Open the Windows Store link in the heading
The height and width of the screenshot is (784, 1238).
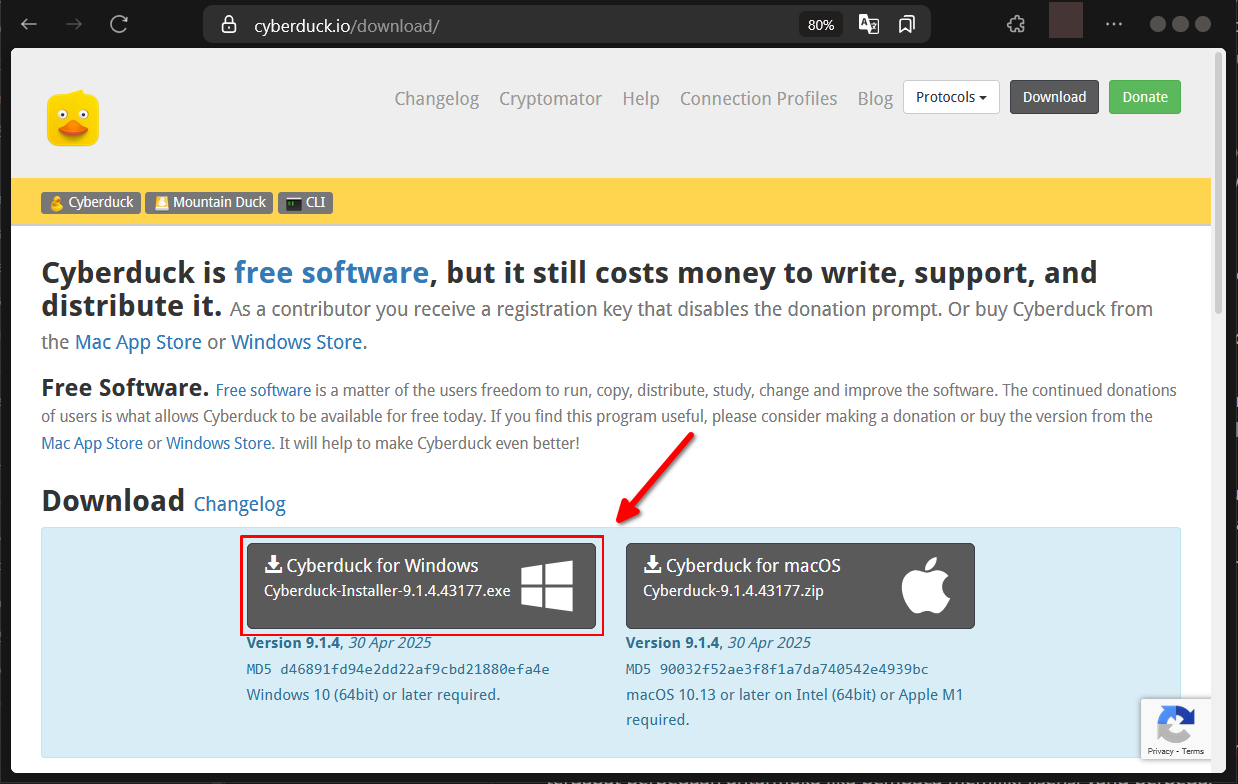(297, 342)
